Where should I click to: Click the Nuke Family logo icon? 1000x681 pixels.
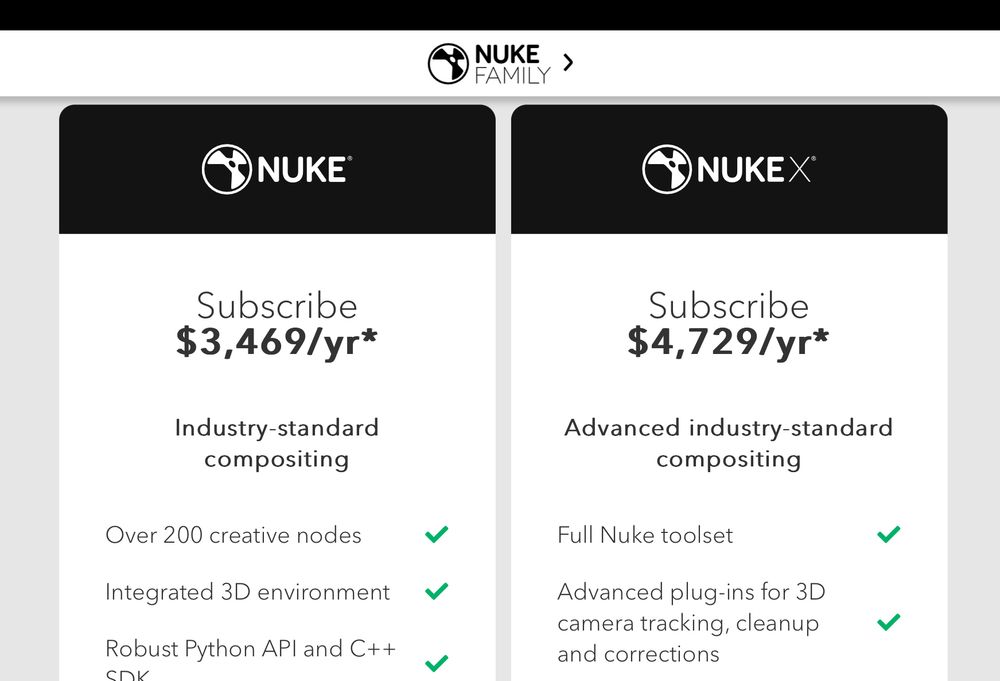coord(448,63)
